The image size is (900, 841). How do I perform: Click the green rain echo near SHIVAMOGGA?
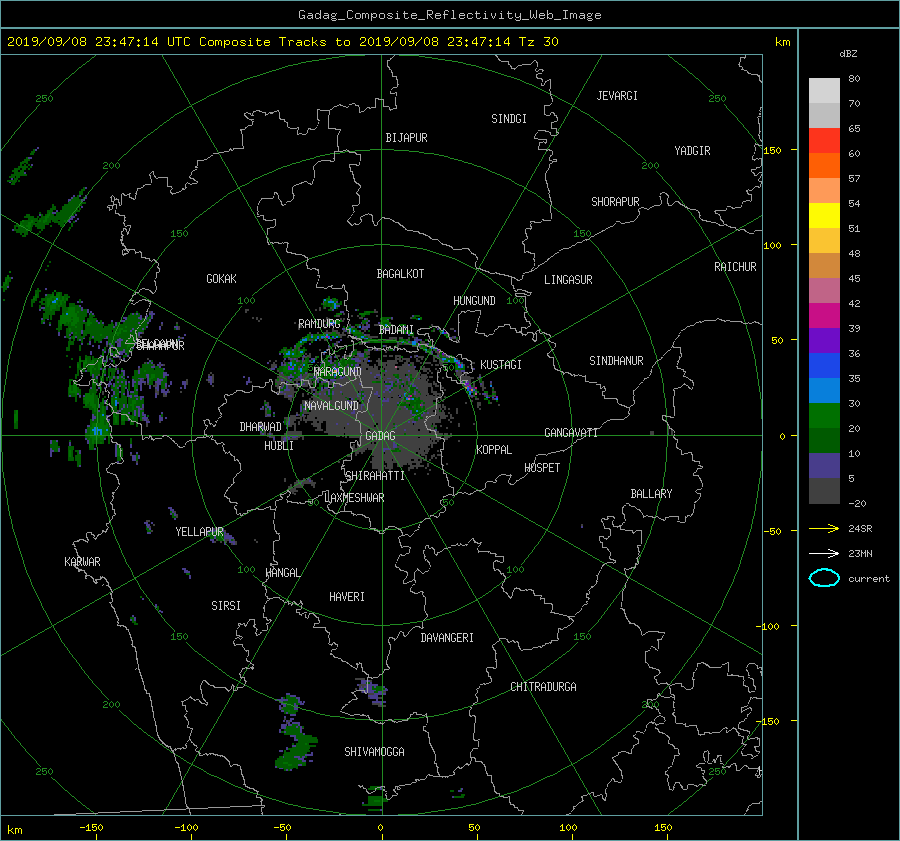coord(297,749)
